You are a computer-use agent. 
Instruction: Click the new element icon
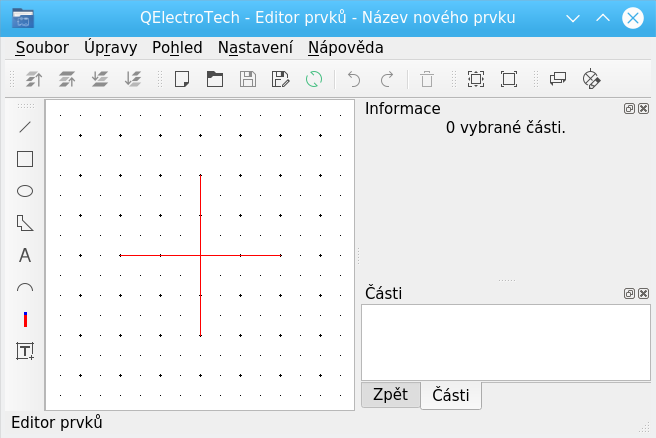(182, 79)
